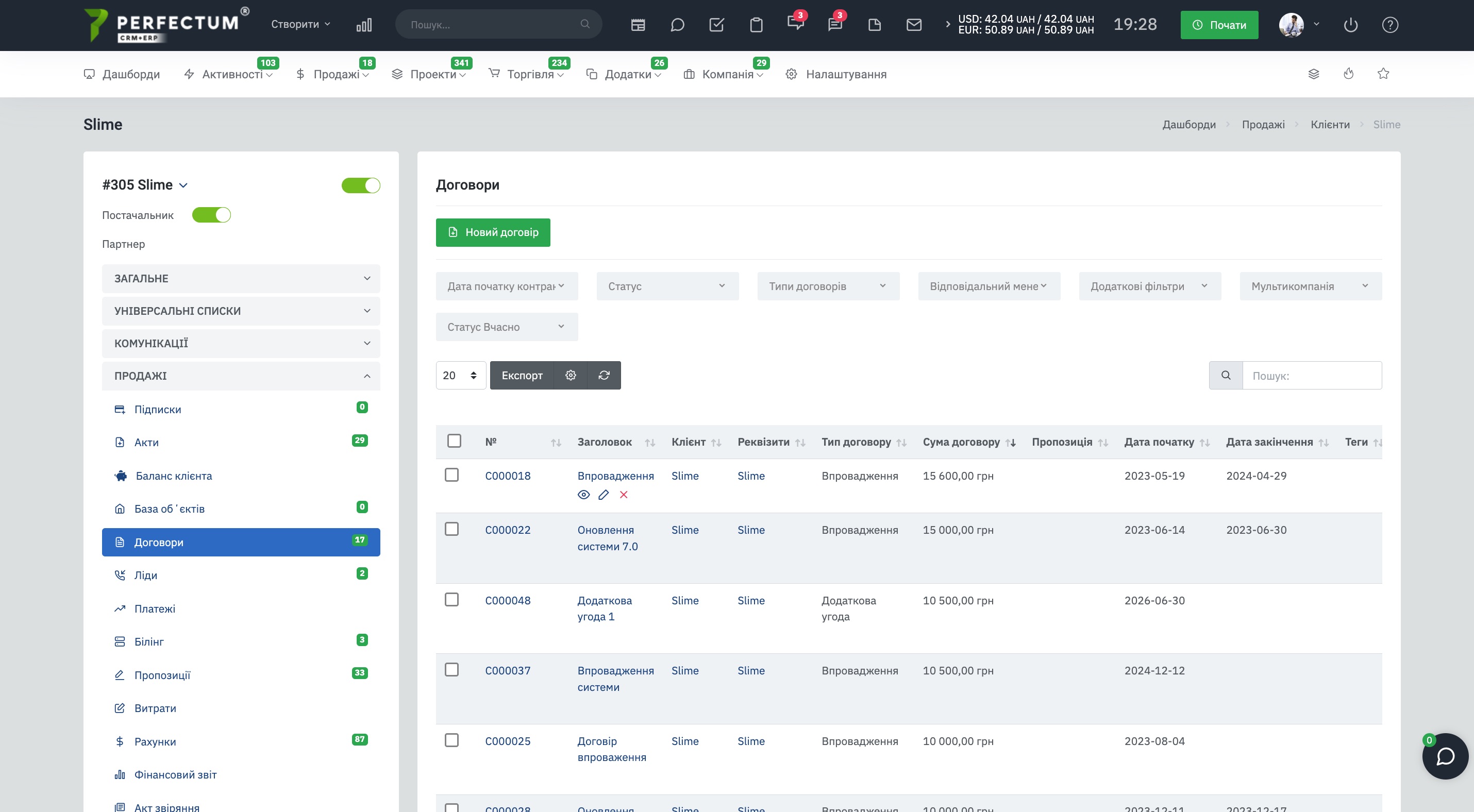Click the Новий договір button

[x=493, y=232]
